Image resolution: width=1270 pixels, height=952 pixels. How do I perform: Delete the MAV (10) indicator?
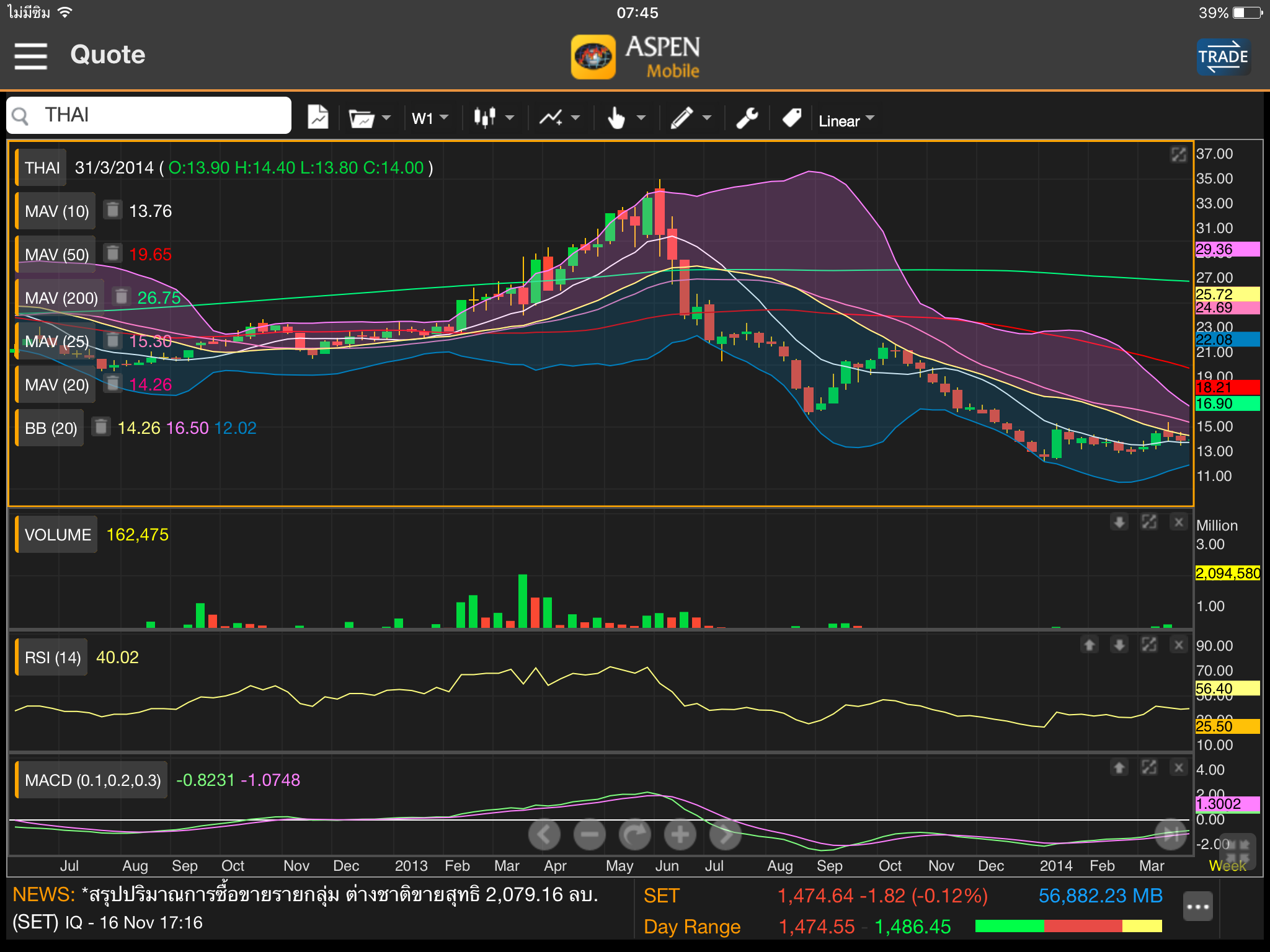(x=112, y=210)
